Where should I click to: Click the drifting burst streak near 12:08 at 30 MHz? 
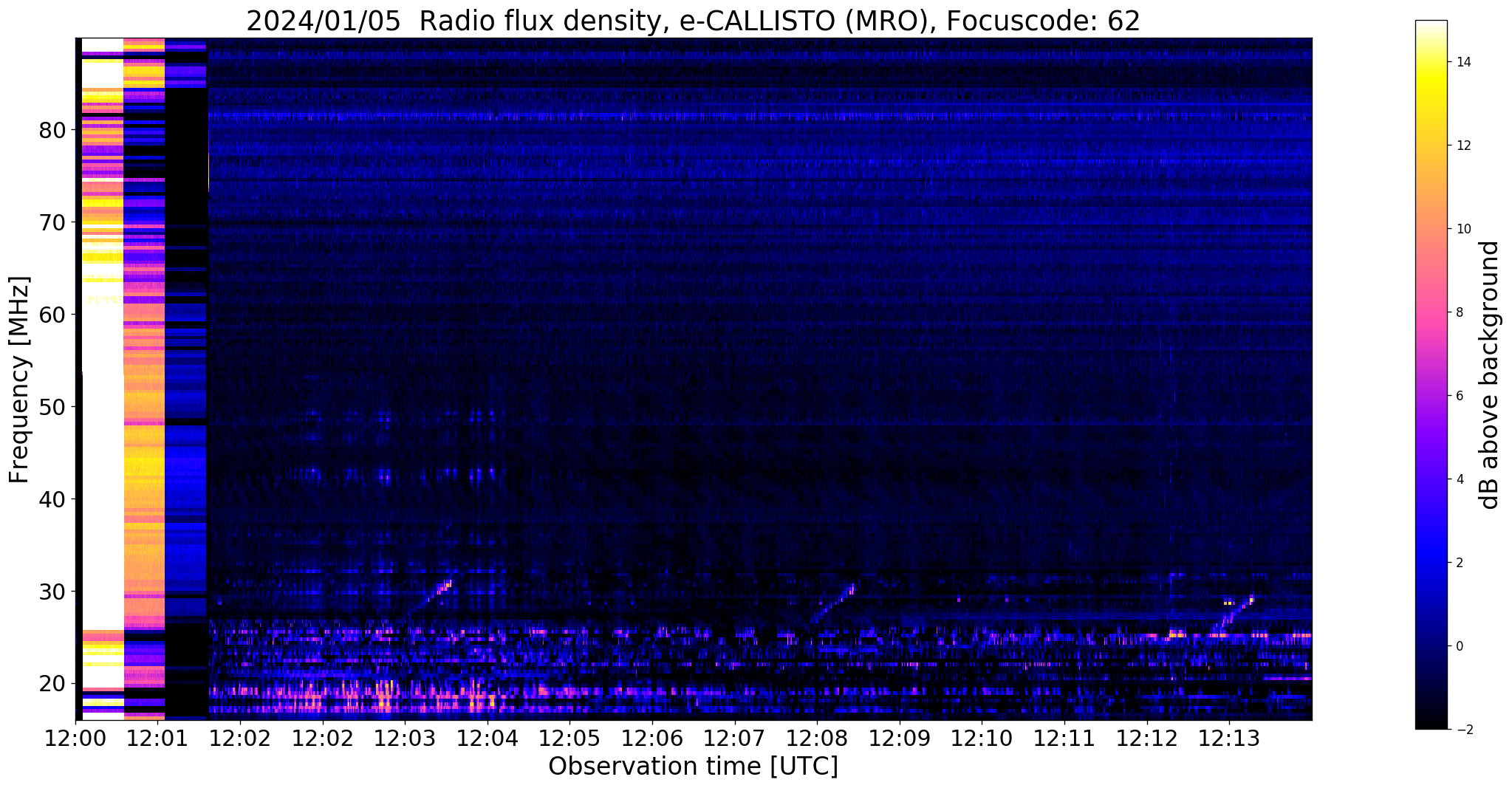(833, 603)
